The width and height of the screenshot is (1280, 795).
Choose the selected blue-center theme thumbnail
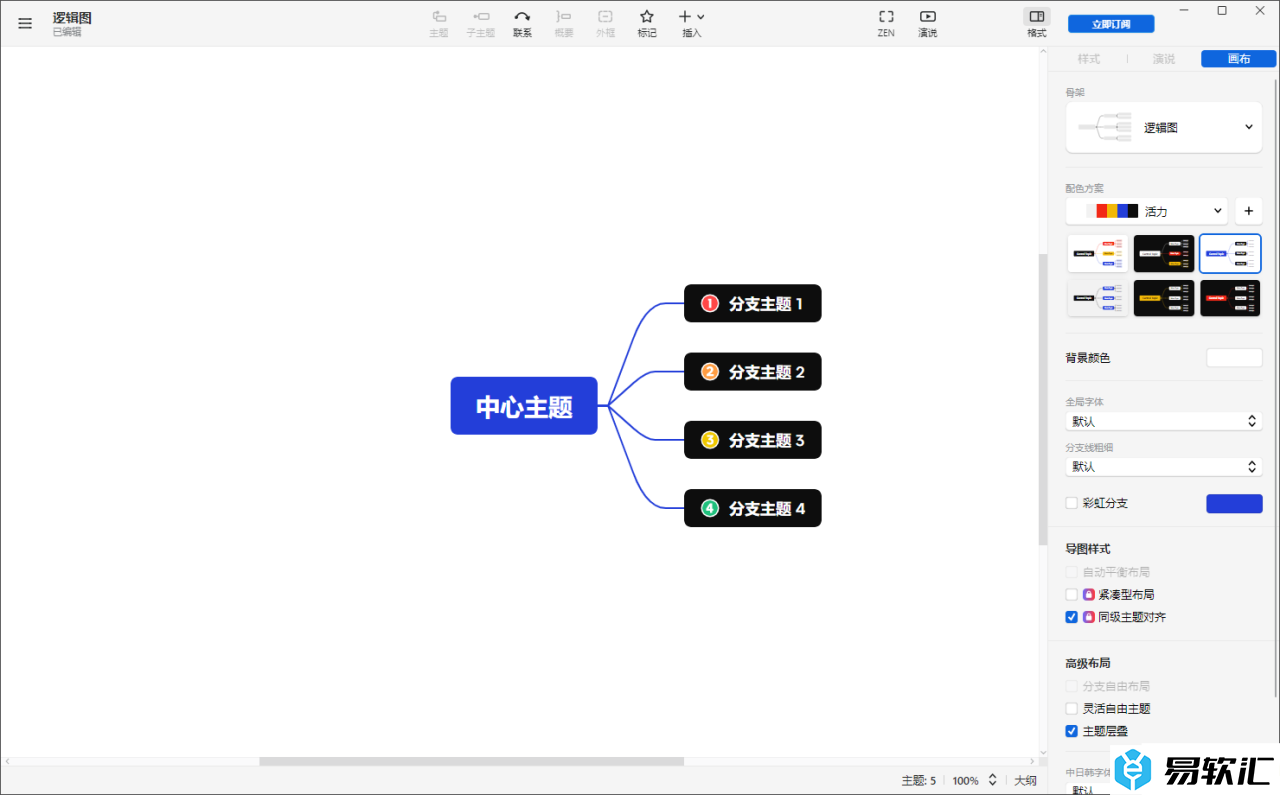click(1230, 254)
